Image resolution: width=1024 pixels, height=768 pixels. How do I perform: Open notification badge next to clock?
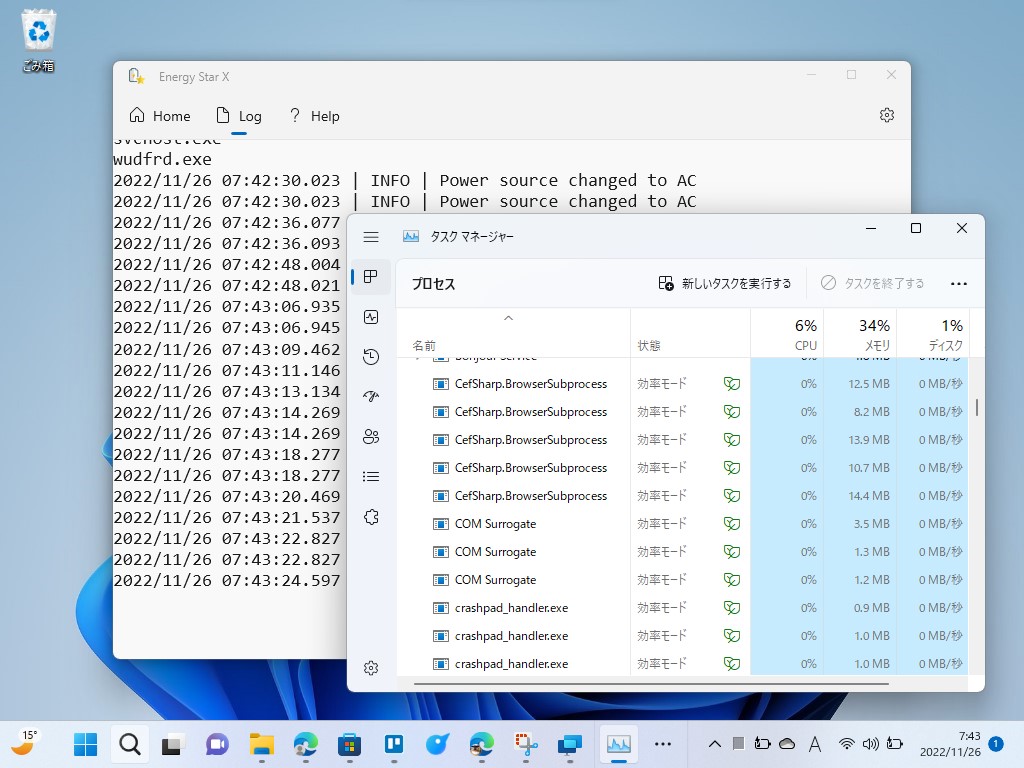996,744
